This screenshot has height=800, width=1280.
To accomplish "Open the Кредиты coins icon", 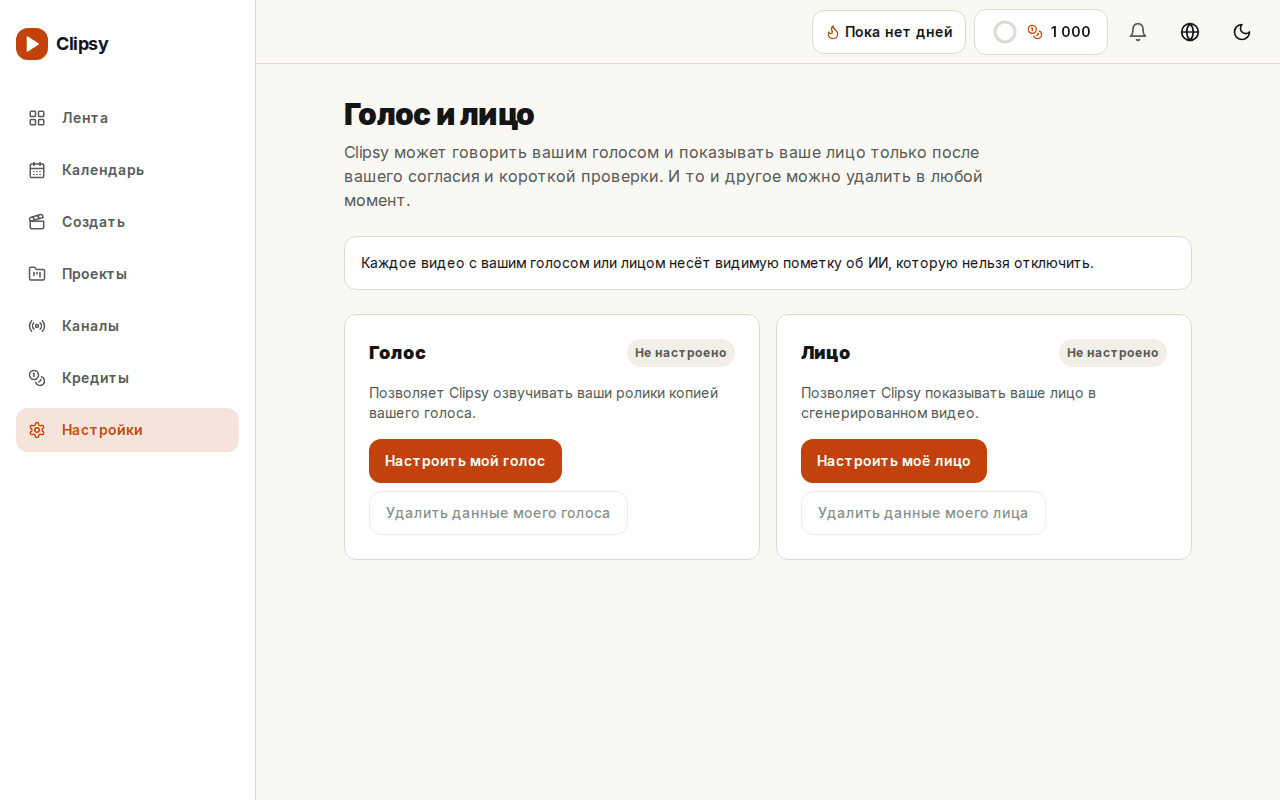I will [37, 378].
